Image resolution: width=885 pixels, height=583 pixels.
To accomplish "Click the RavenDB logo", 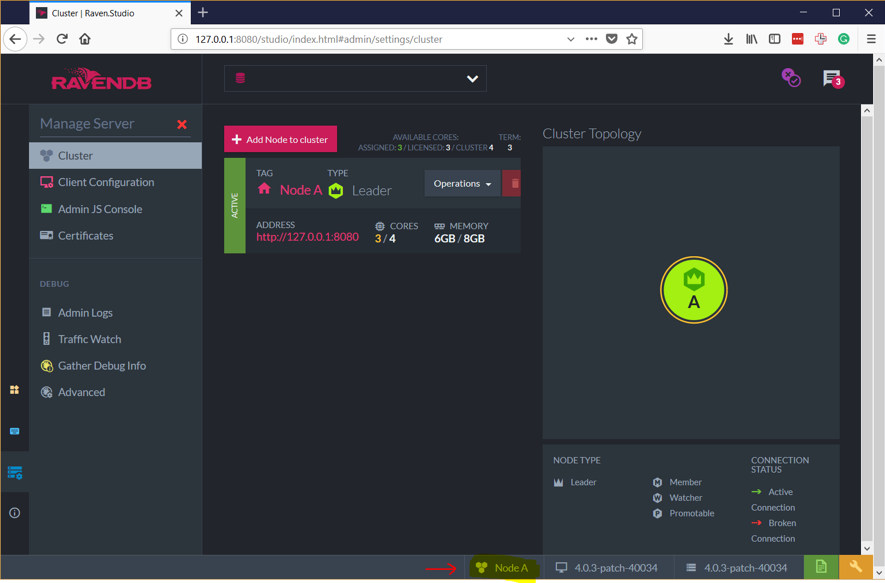I will point(102,80).
